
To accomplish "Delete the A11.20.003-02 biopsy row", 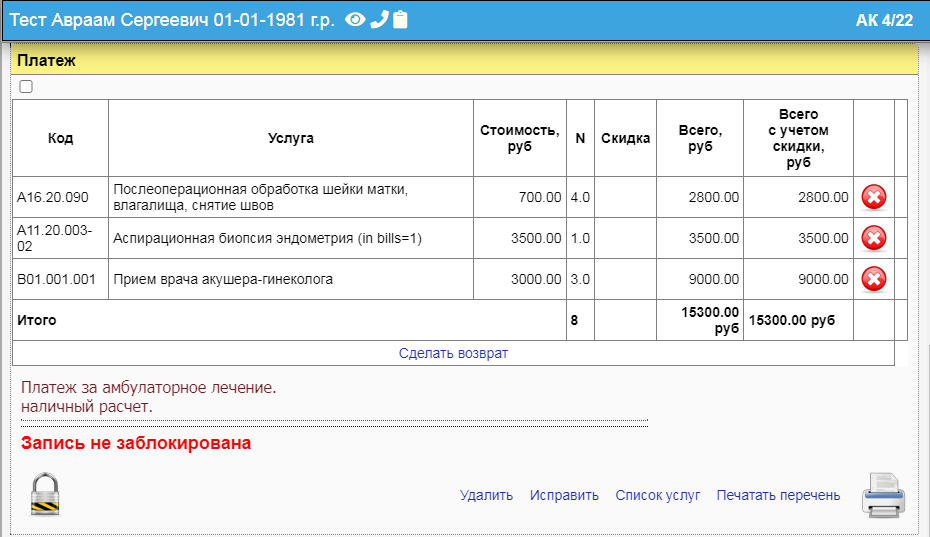I will point(873,238).
